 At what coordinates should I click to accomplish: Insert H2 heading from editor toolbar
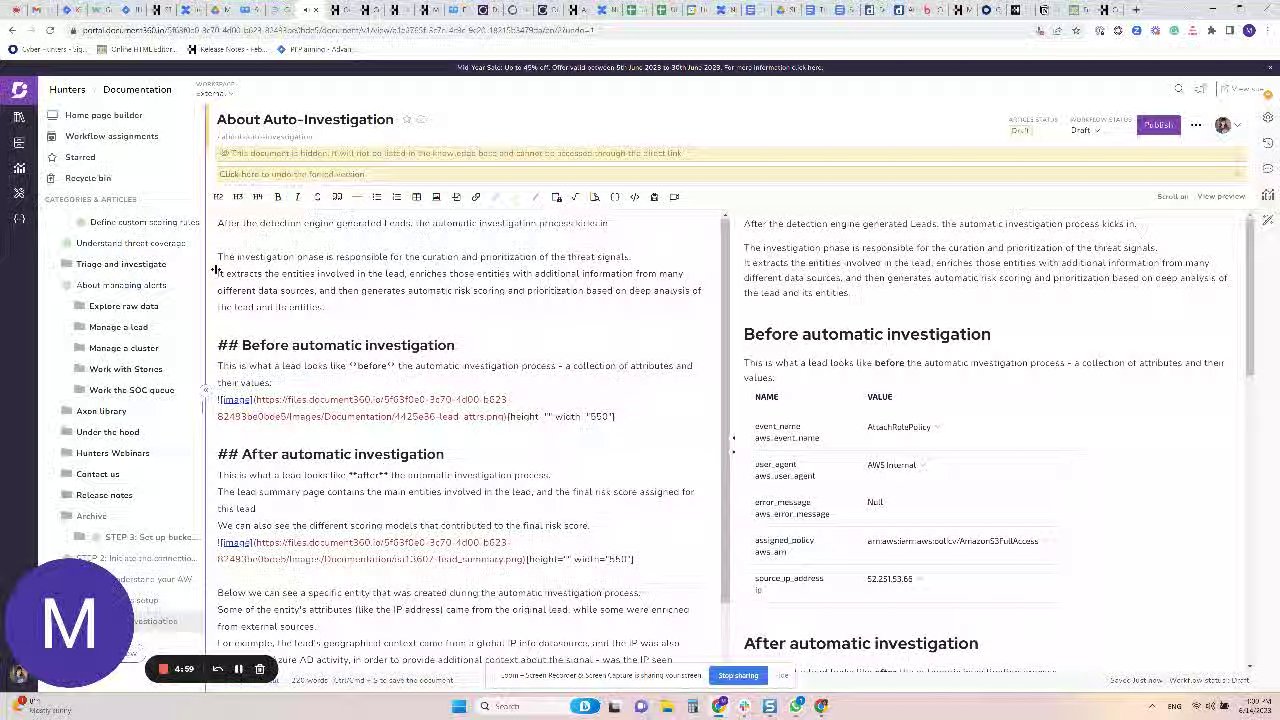[x=218, y=197]
